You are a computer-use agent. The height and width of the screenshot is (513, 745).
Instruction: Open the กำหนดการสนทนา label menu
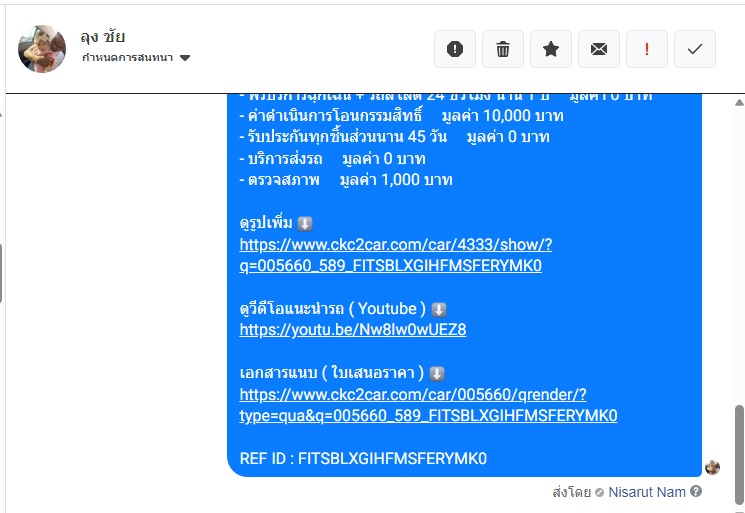tap(127, 57)
